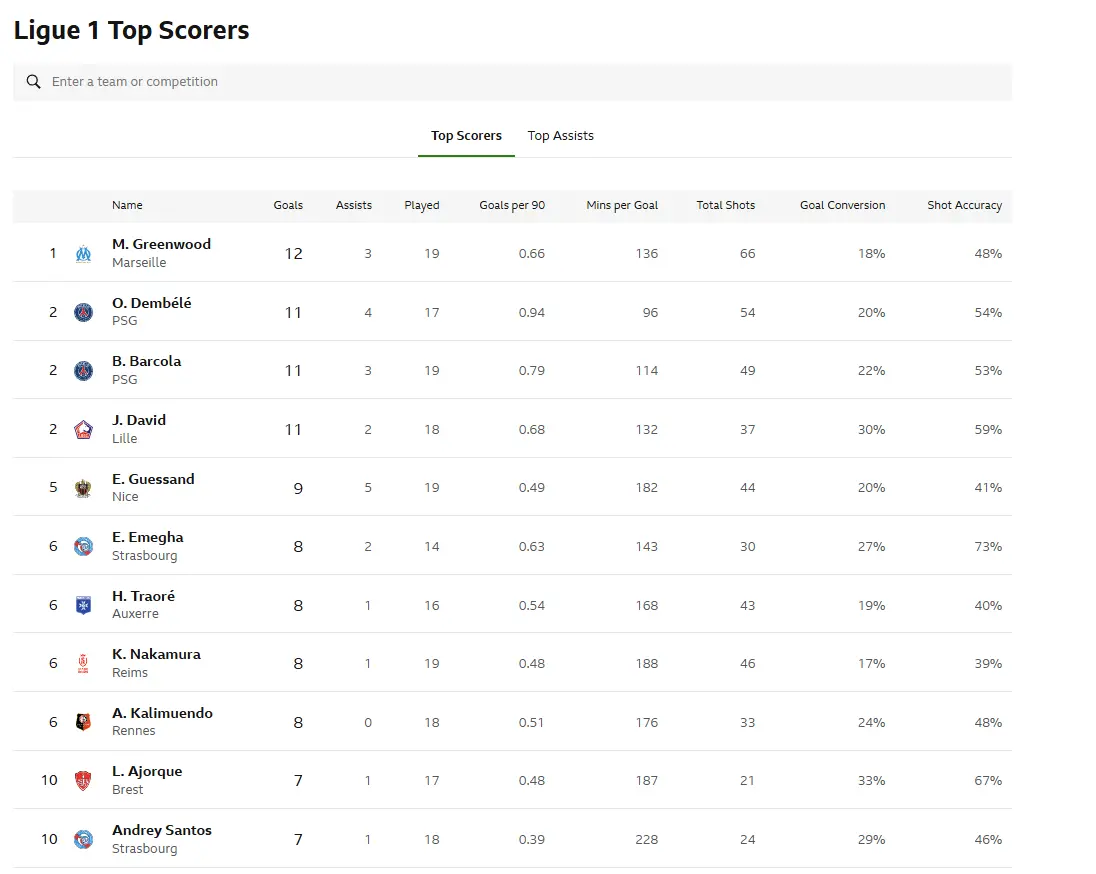Viewport: 1096px width, 874px height.
Task: Click Strasbourg crest beside E. Emegha
Action: (83, 547)
